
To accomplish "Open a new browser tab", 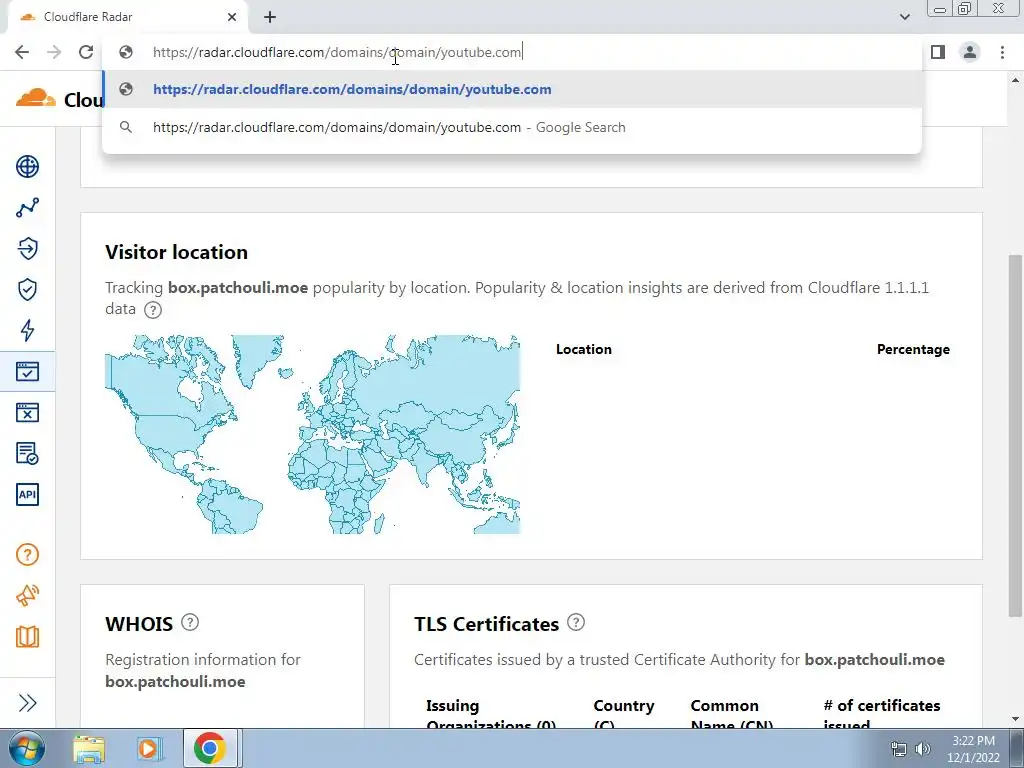I will coord(270,17).
